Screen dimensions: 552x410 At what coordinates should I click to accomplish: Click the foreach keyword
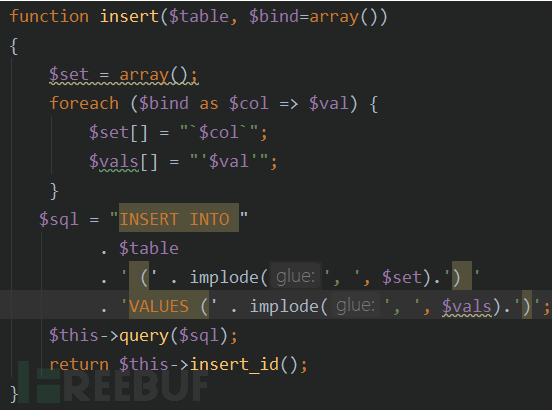(84, 103)
